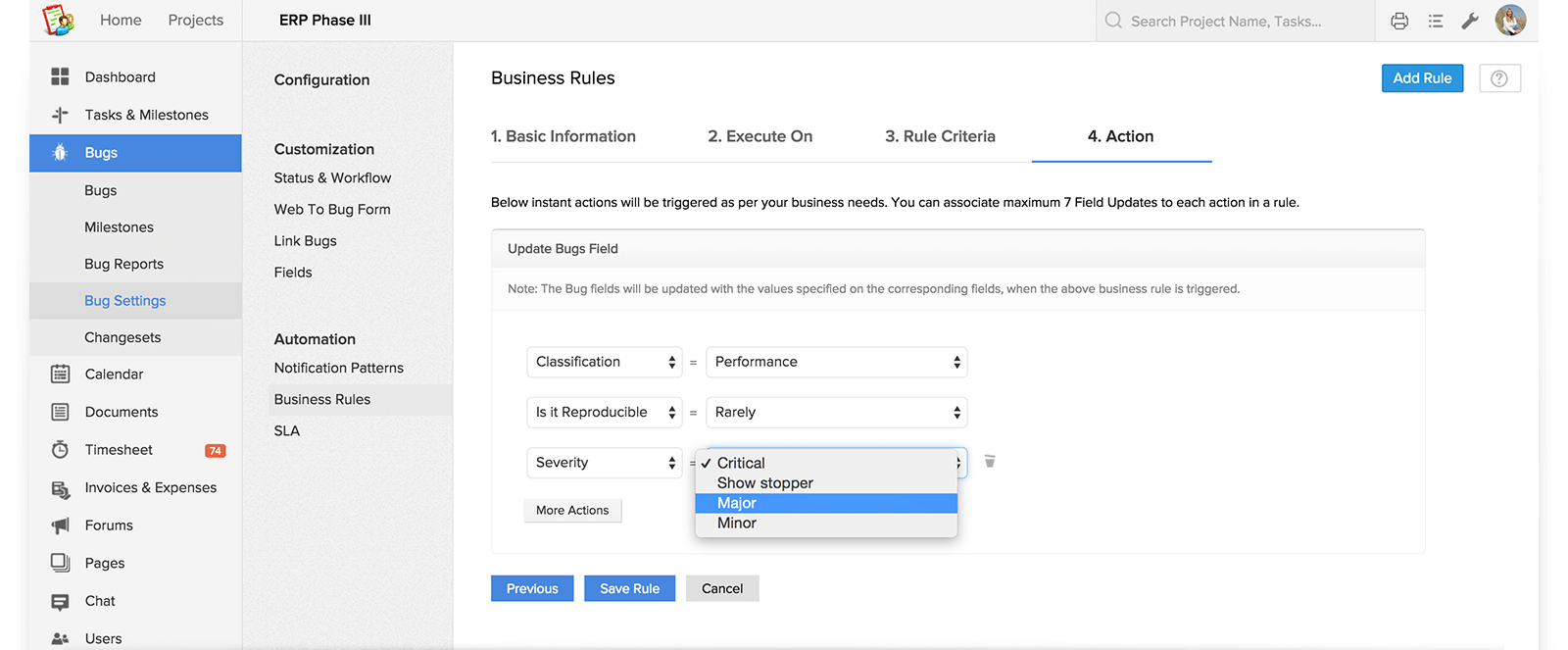Open the user profile avatar
Viewport: 1568px width, 650px height.
pyautogui.click(x=1510, y=21)
